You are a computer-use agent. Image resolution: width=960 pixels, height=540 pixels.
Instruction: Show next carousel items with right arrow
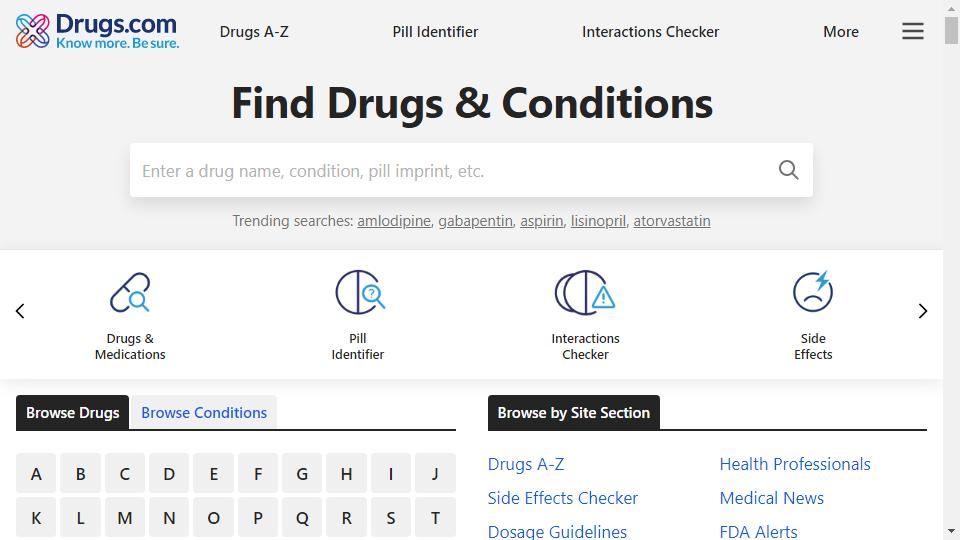(923, 311)
